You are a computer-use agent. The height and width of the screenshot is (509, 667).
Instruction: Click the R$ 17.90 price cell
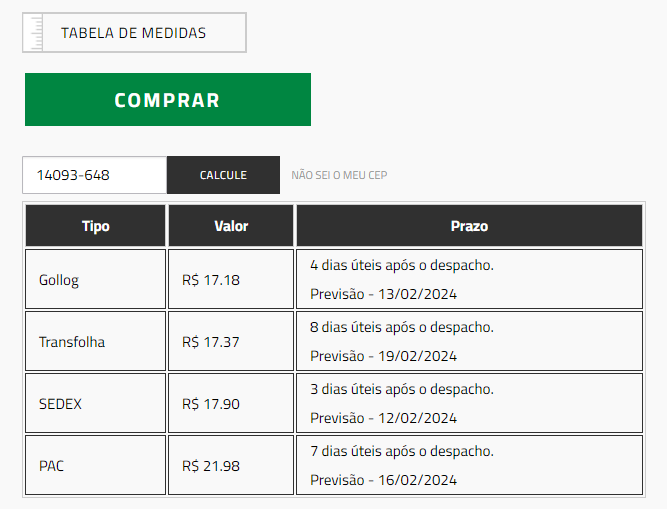pyautogui.click(x=231, y=404)
